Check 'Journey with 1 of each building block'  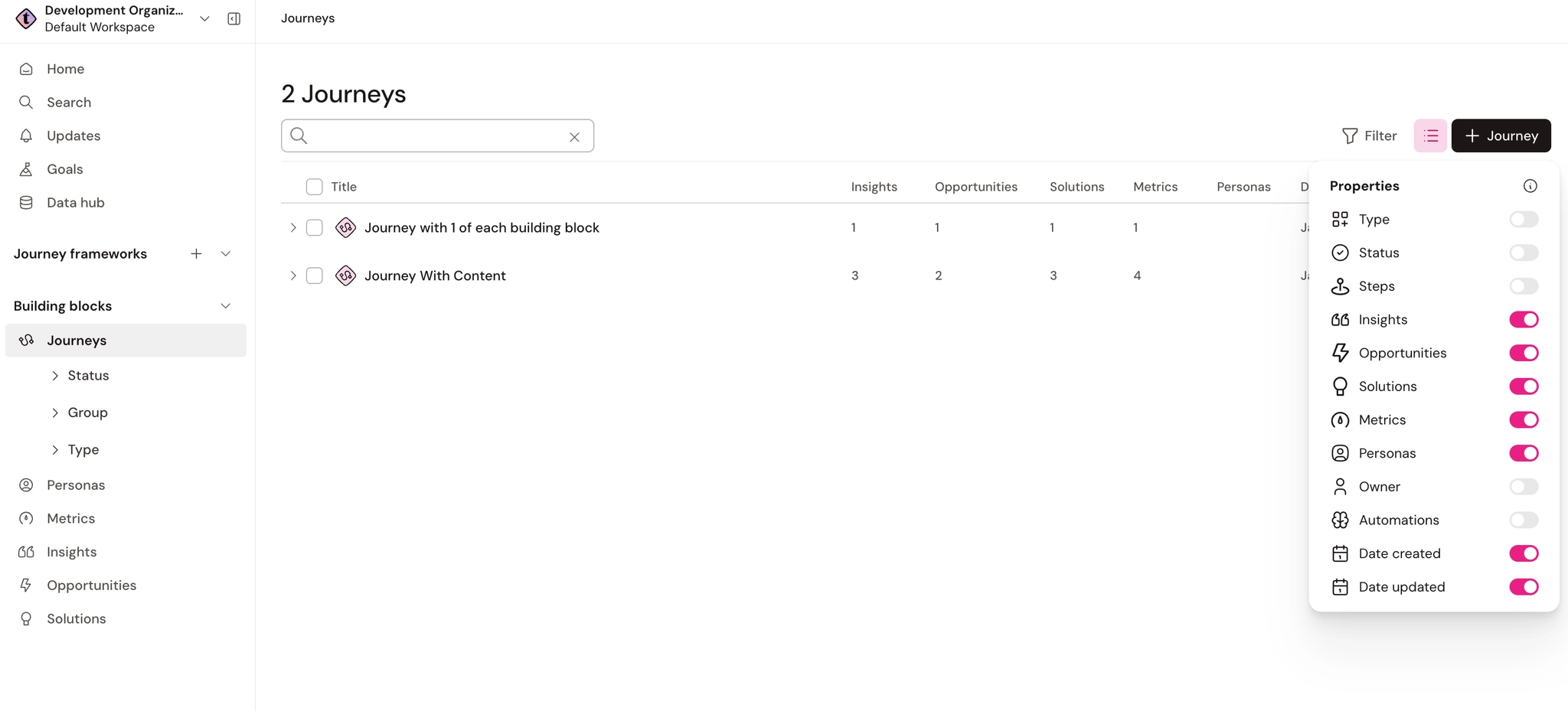pos(314,227)
